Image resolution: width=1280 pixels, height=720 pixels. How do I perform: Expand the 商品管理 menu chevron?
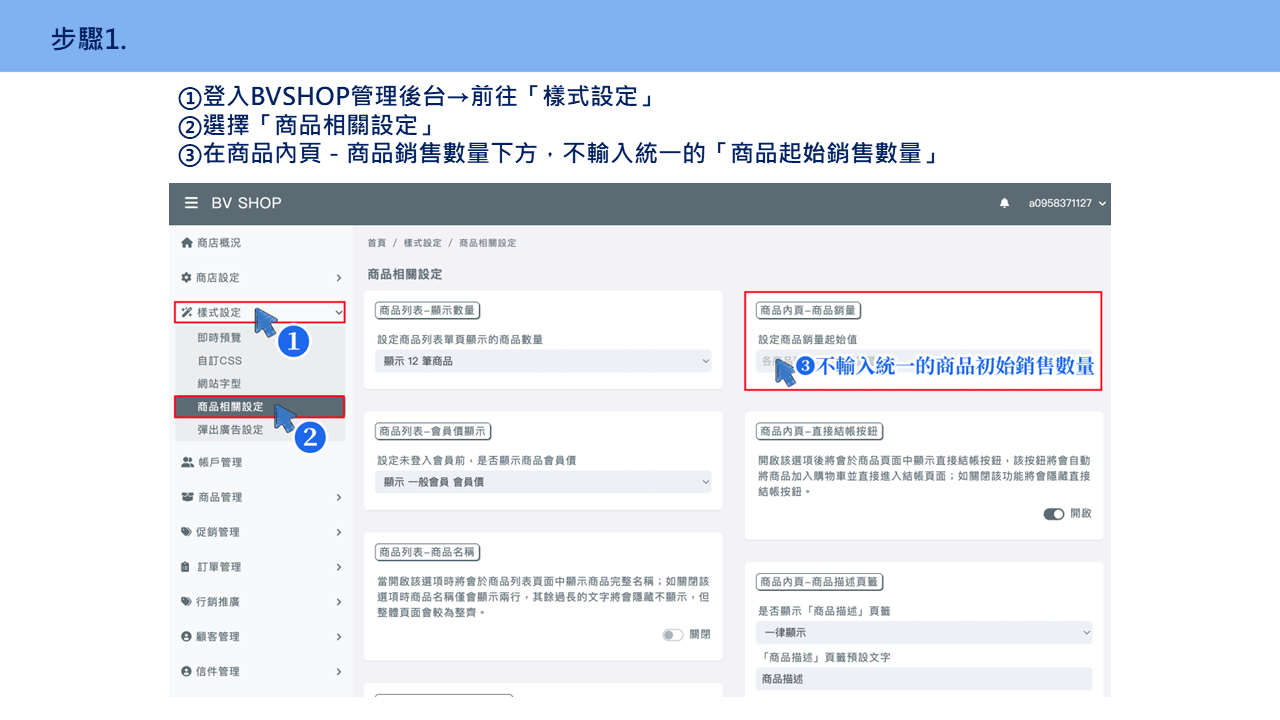pyautogui.click(x=339, y=497)
